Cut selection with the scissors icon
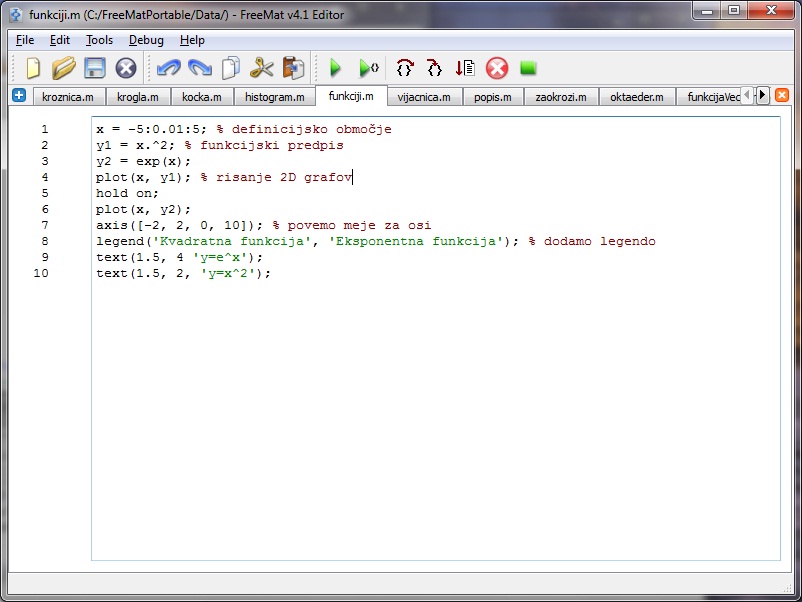Screen dimensions: 802x602 point(262,68)
